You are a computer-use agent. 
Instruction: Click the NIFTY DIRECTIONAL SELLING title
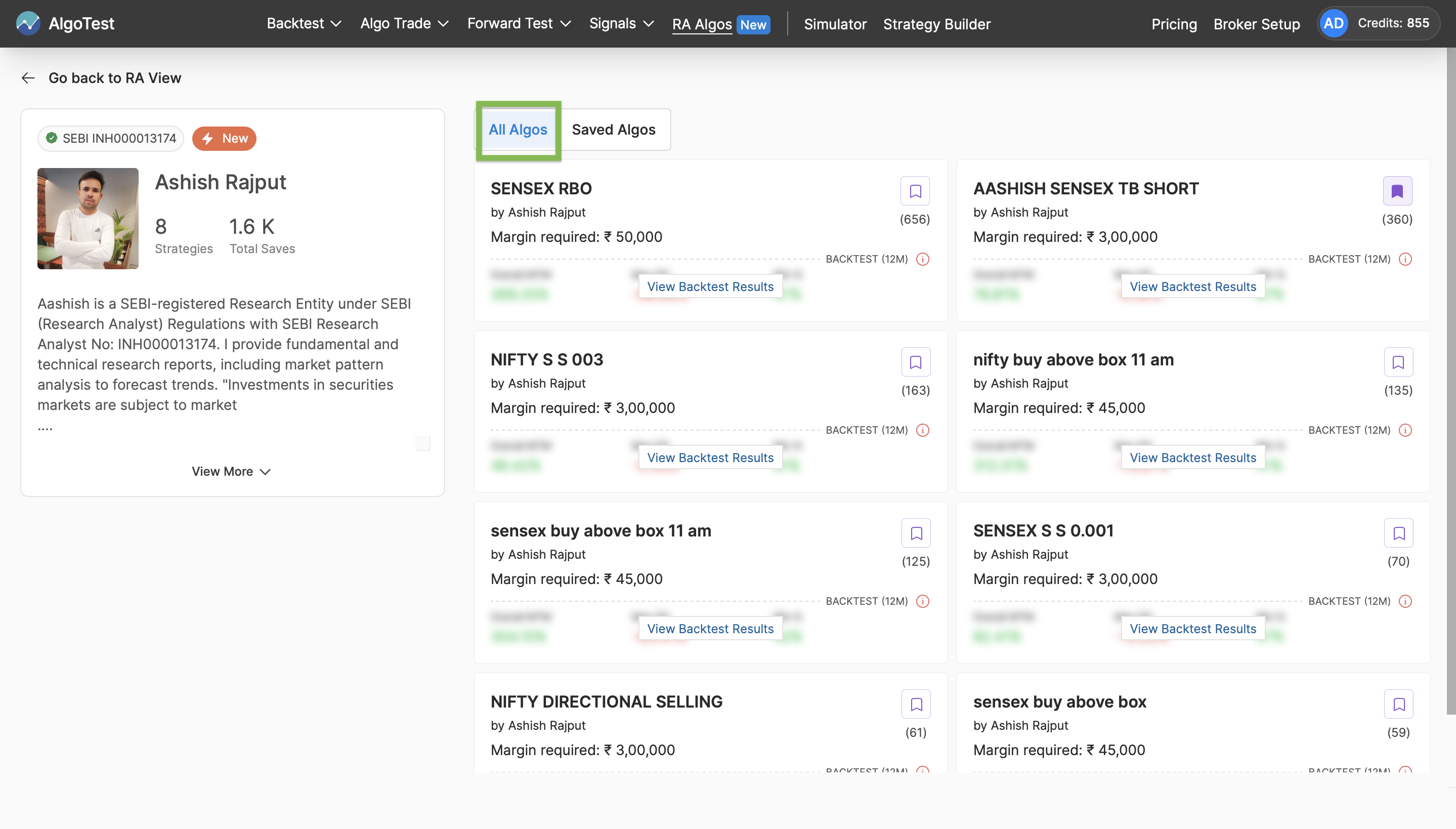pos(607,701)
